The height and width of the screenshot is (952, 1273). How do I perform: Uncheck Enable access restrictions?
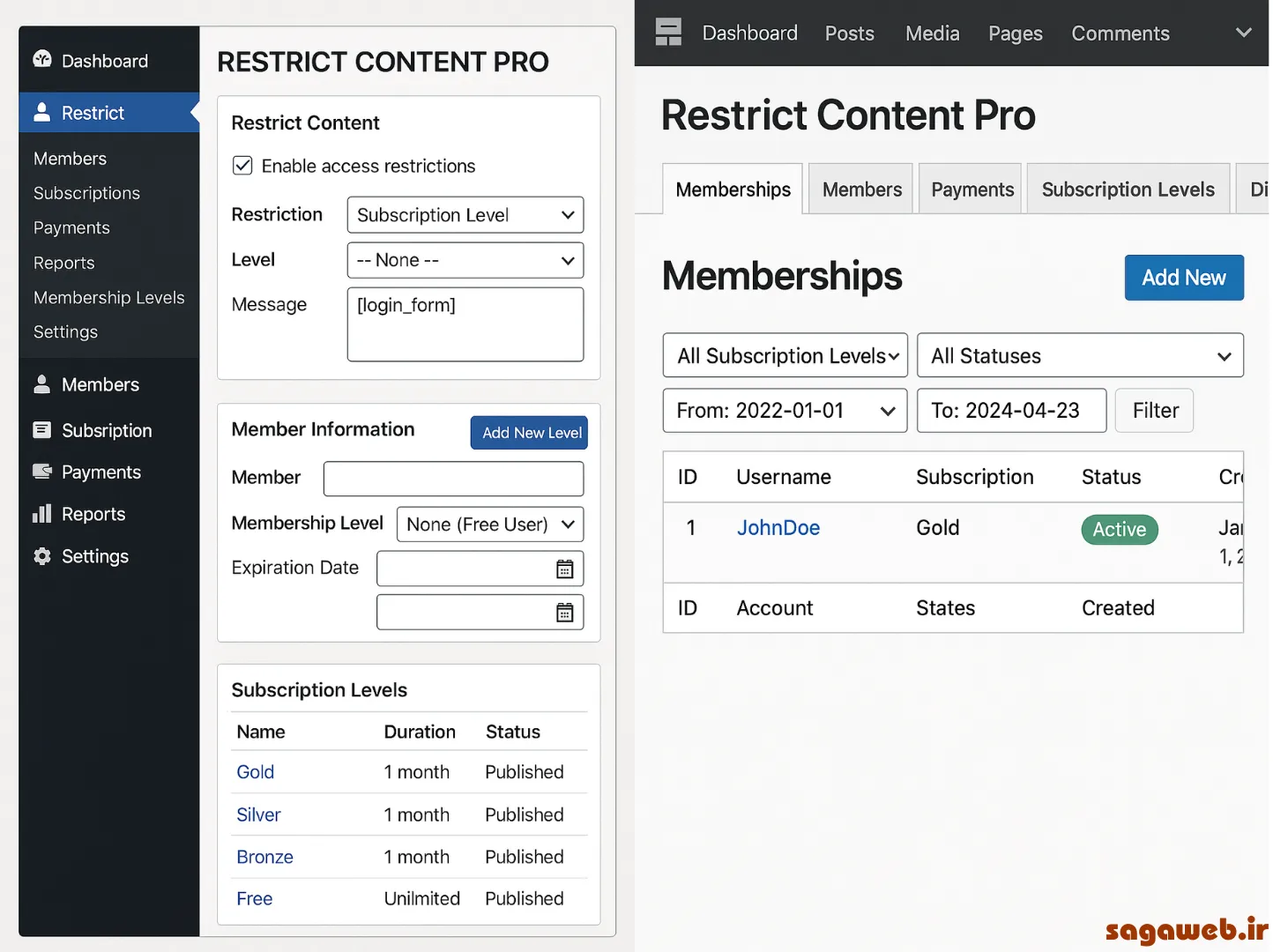242,166
